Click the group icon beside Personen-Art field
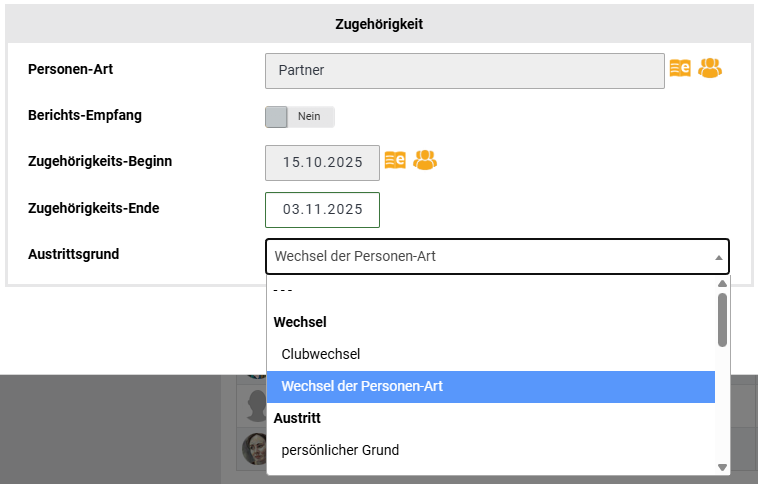 pyautogui.click(x=710, y=69)
